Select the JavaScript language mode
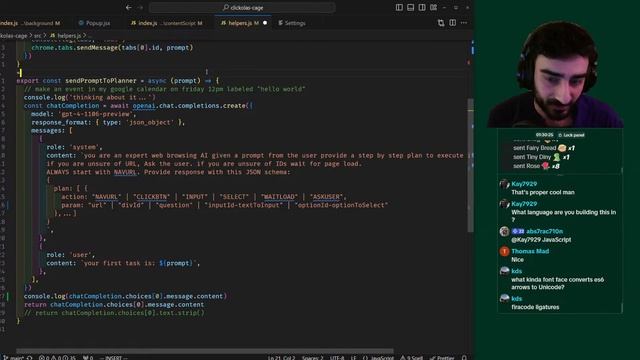The height and width of the screenshot is (360, 640). click(x=378, y=358)
